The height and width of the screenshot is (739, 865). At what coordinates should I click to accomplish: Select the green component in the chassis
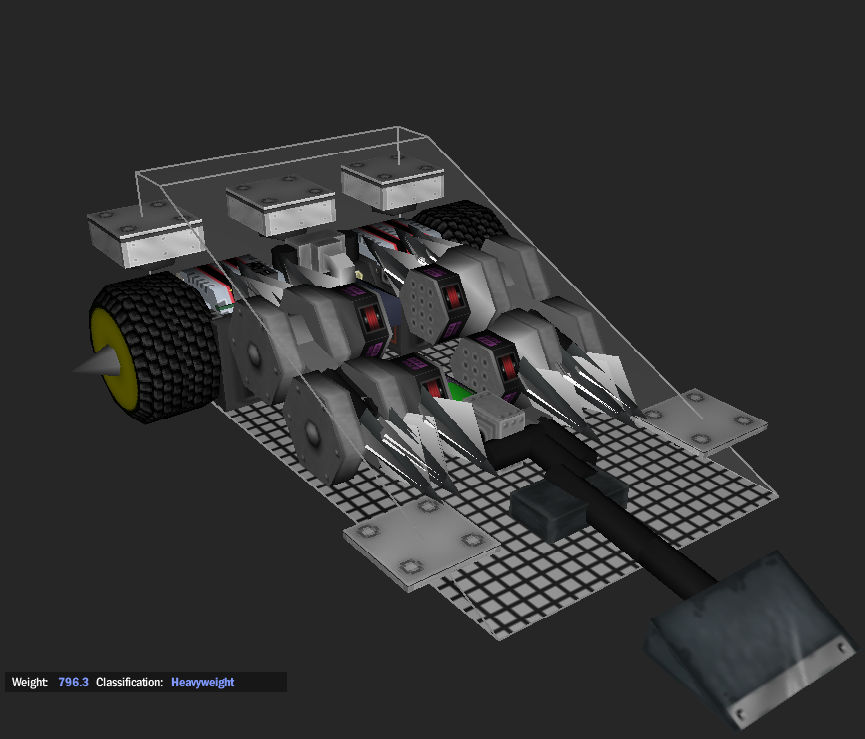click(459, 390)
